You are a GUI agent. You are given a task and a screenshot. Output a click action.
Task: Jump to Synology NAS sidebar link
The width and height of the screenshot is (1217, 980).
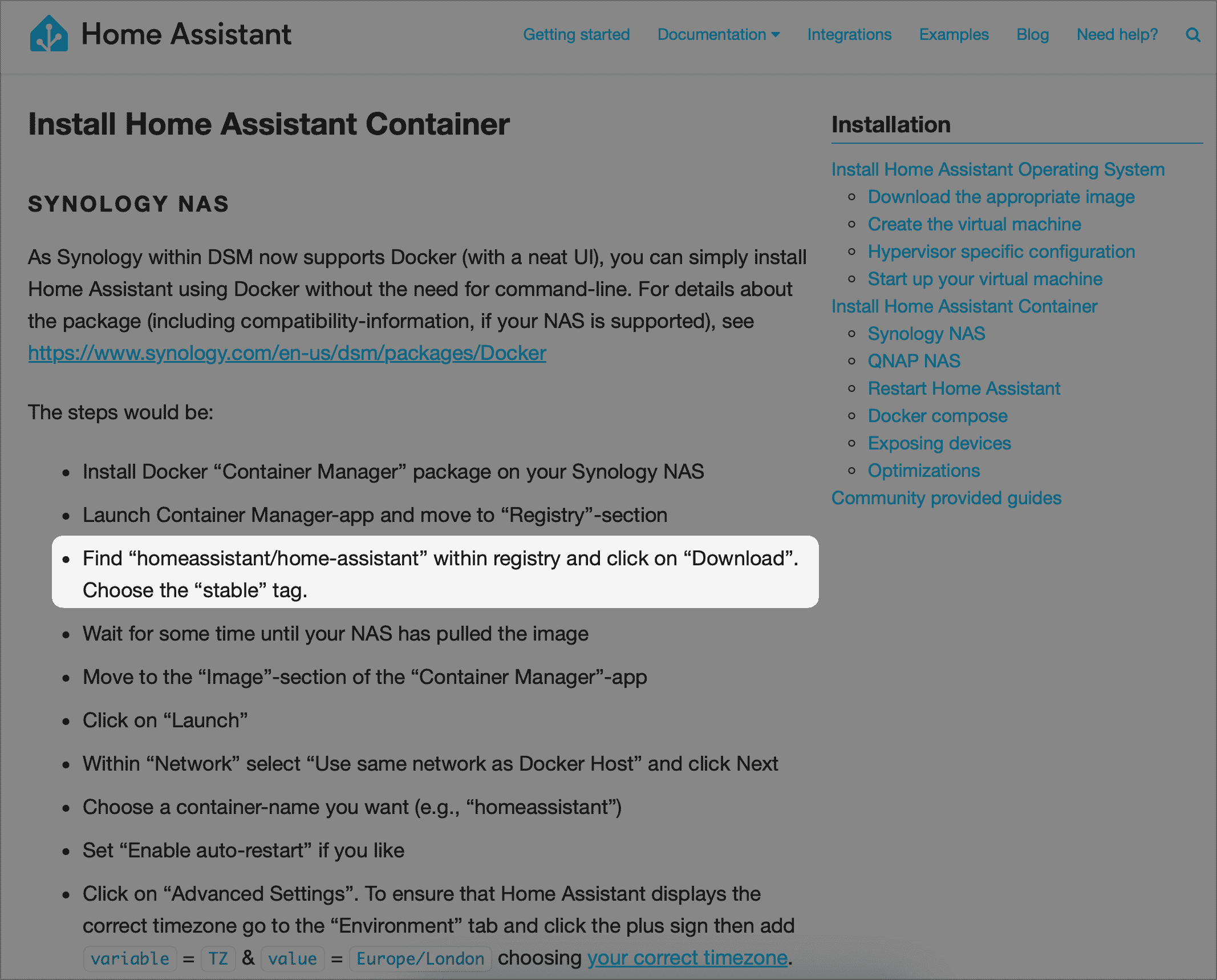[x=926, y=334]
